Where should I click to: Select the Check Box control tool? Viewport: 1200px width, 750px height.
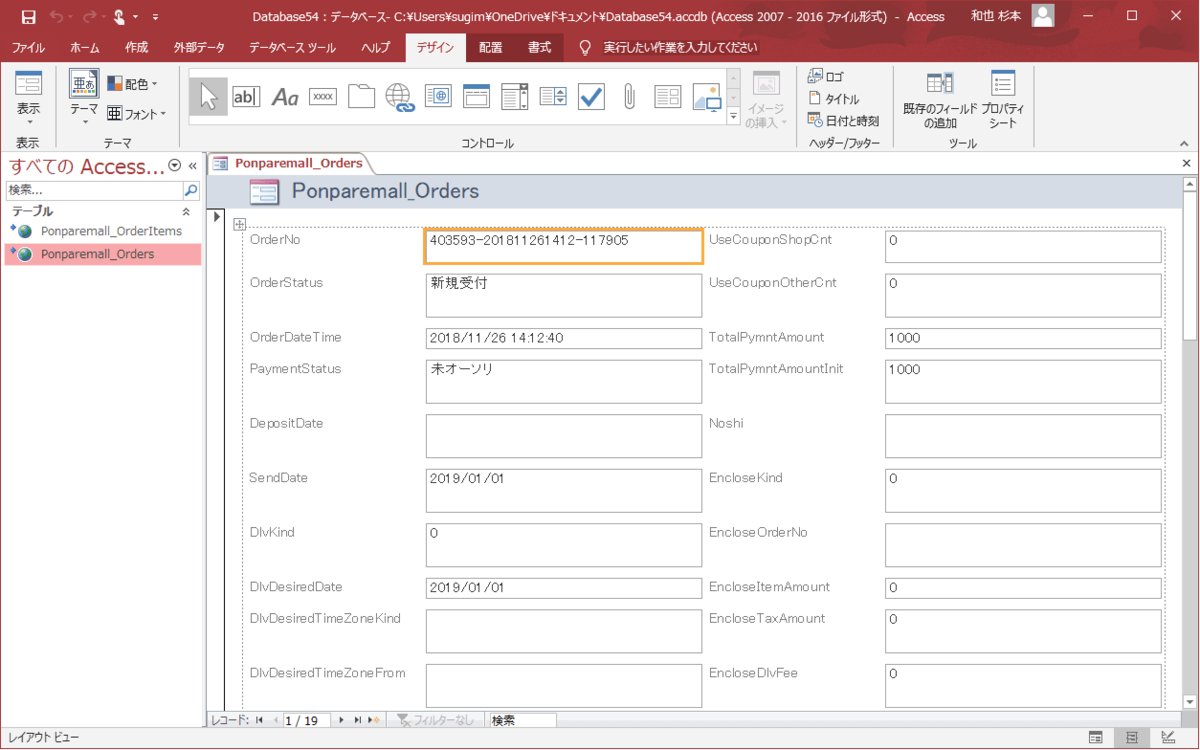[x=591, y=96]
